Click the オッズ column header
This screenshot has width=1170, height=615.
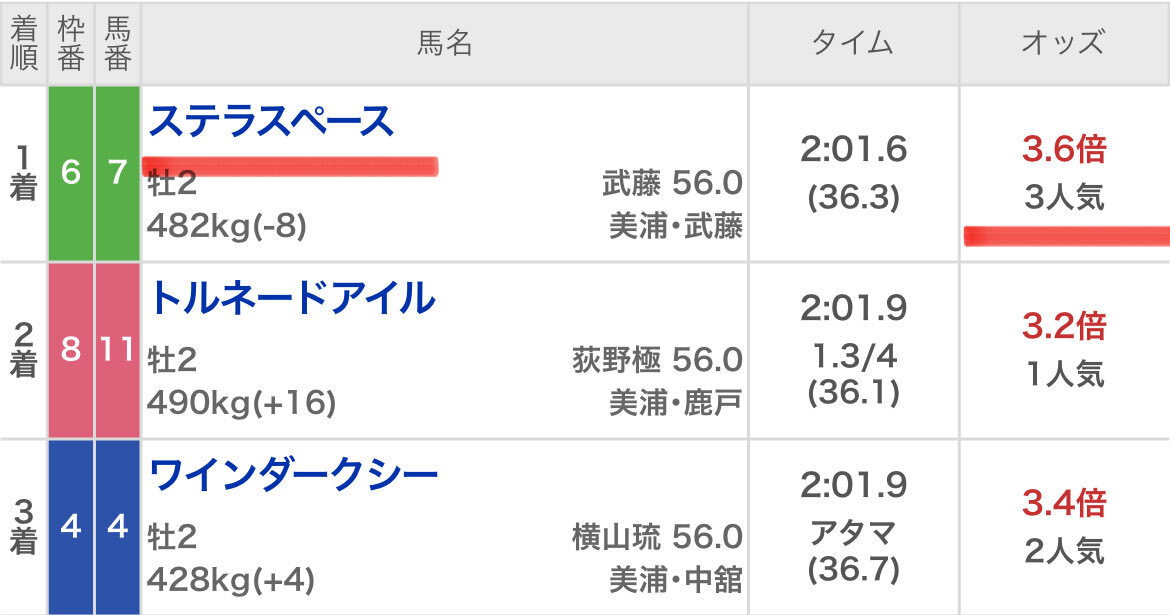(1063, 43)
